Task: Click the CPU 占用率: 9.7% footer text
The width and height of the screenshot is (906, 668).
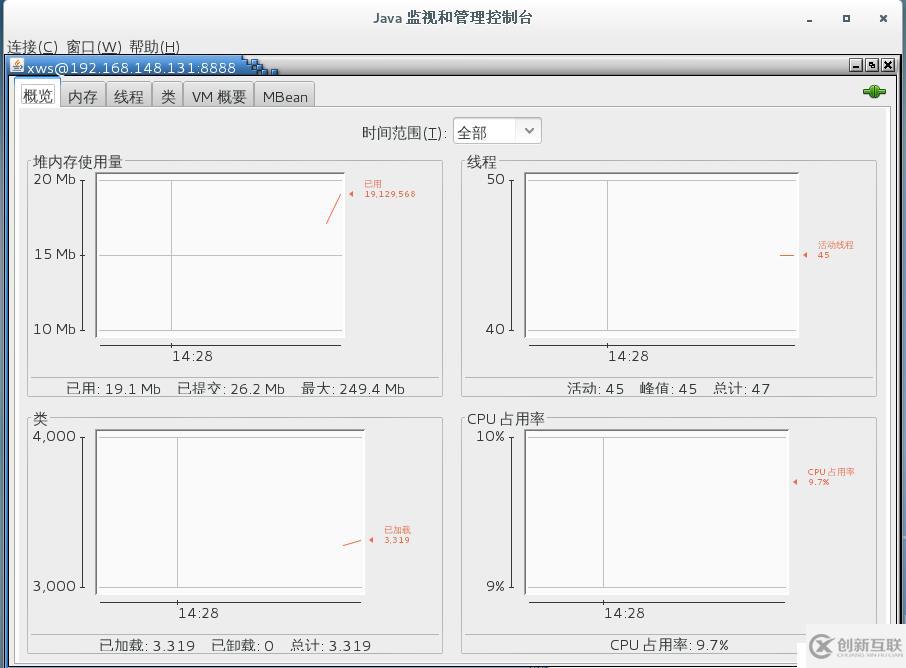Action: (669, 645)
